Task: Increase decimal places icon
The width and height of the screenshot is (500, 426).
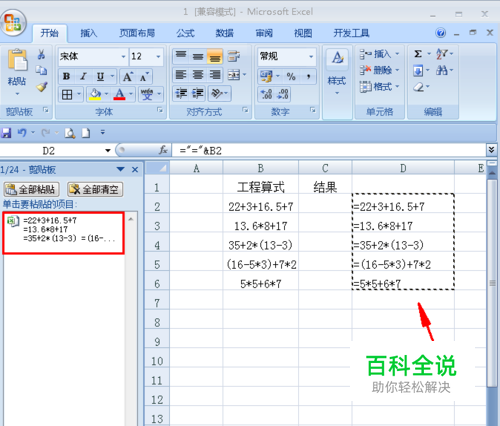Action: coord(266,94)
